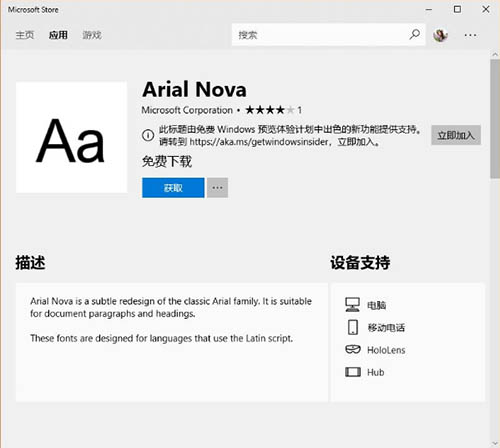Click the Arial Nova Aa thumbnail
The height and width of the screenshot is (448, 500).
coord(71,137)
